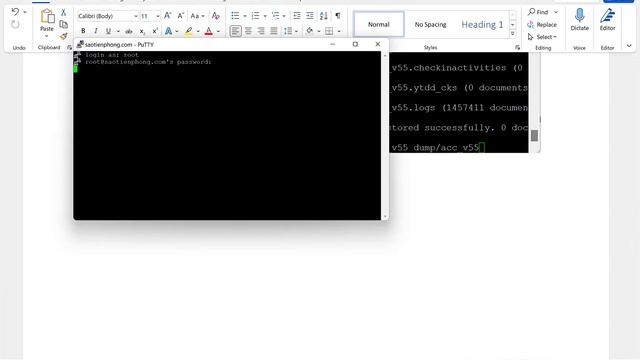Clear all formatting icon
Screen dimensions: 640x360
[216, 16]
